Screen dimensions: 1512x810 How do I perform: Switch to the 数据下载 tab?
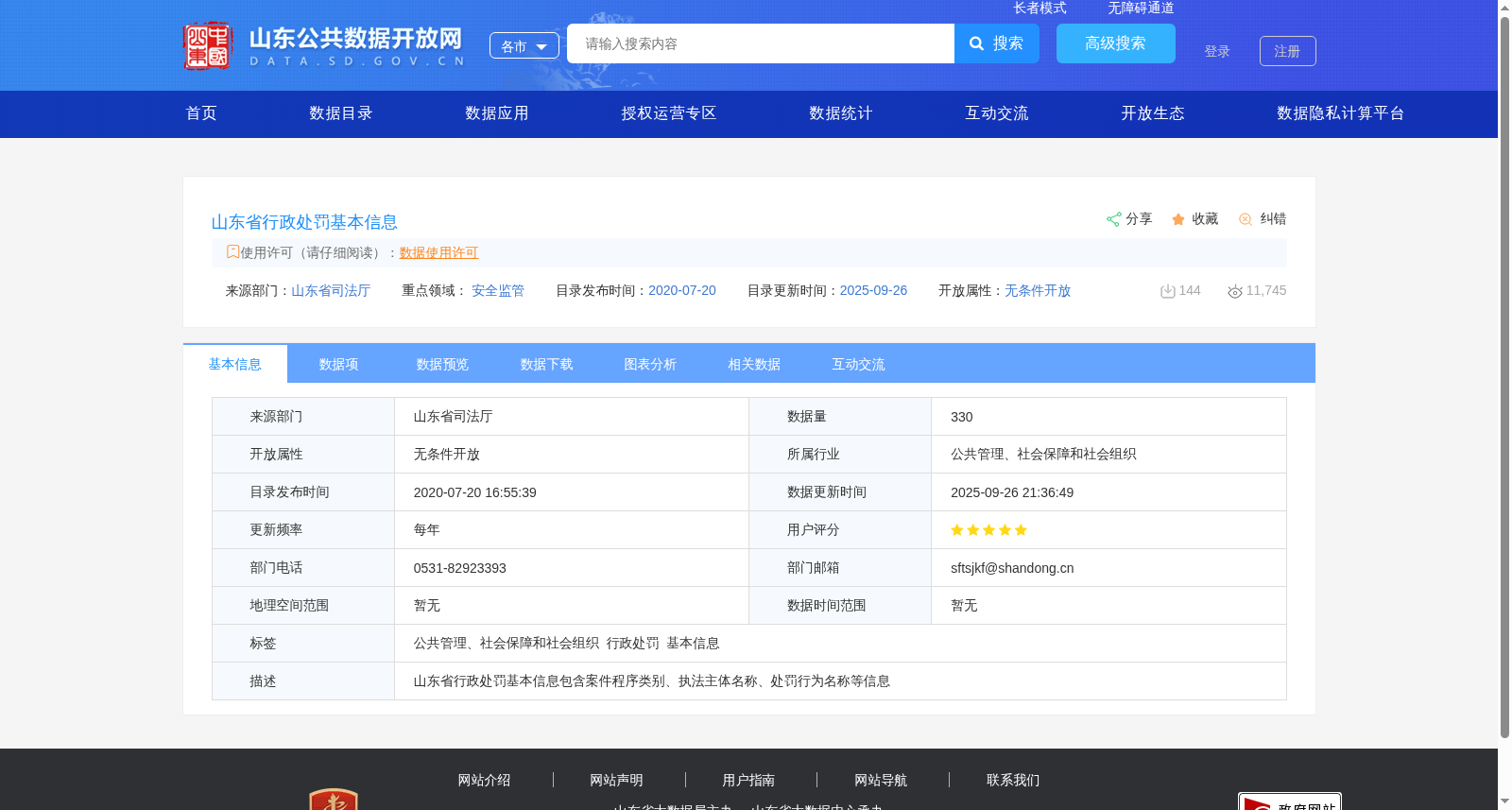(547, 364)
